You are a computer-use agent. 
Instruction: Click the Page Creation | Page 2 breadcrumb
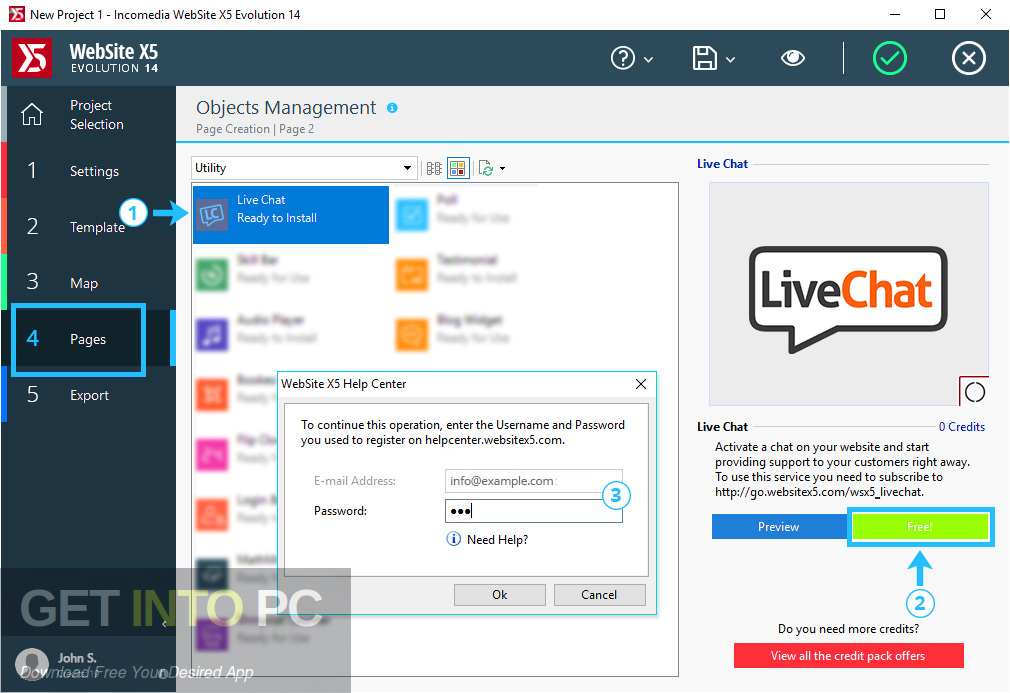pyautogui.click(x=255, y=129)
